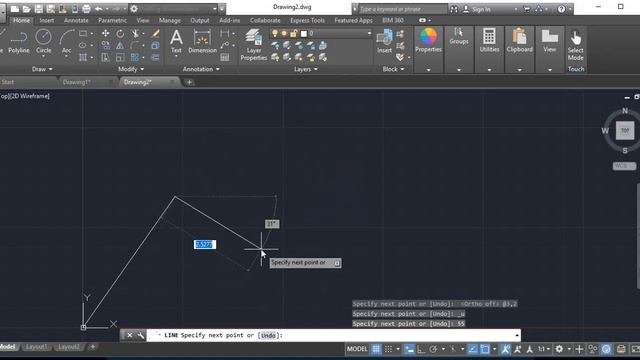
Task: Add a new drawing tab with plus button
Action: pyautogui.click(x=189, y=82)
